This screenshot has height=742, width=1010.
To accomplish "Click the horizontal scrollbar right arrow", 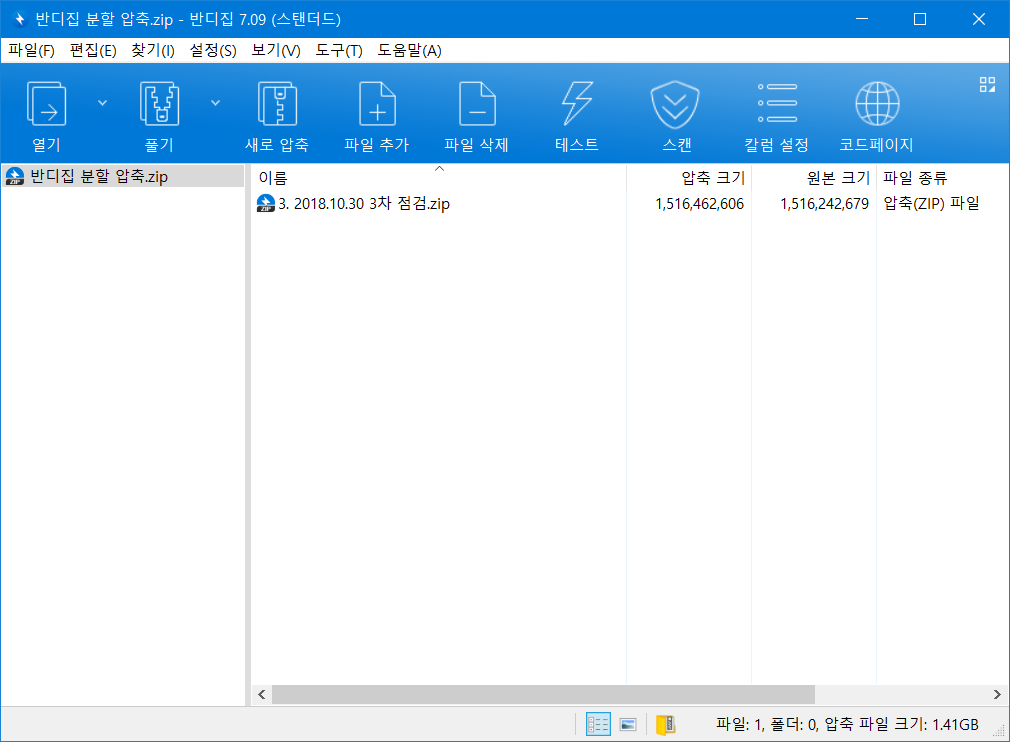I will pos(997,694).
